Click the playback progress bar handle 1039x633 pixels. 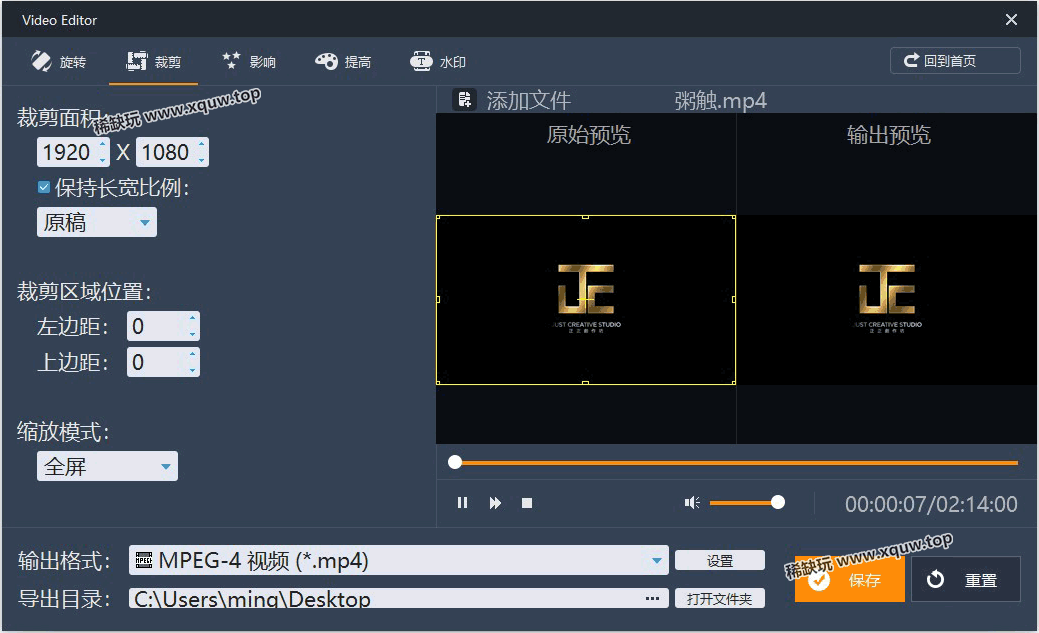pyautogui.click(x=455, y=462)
